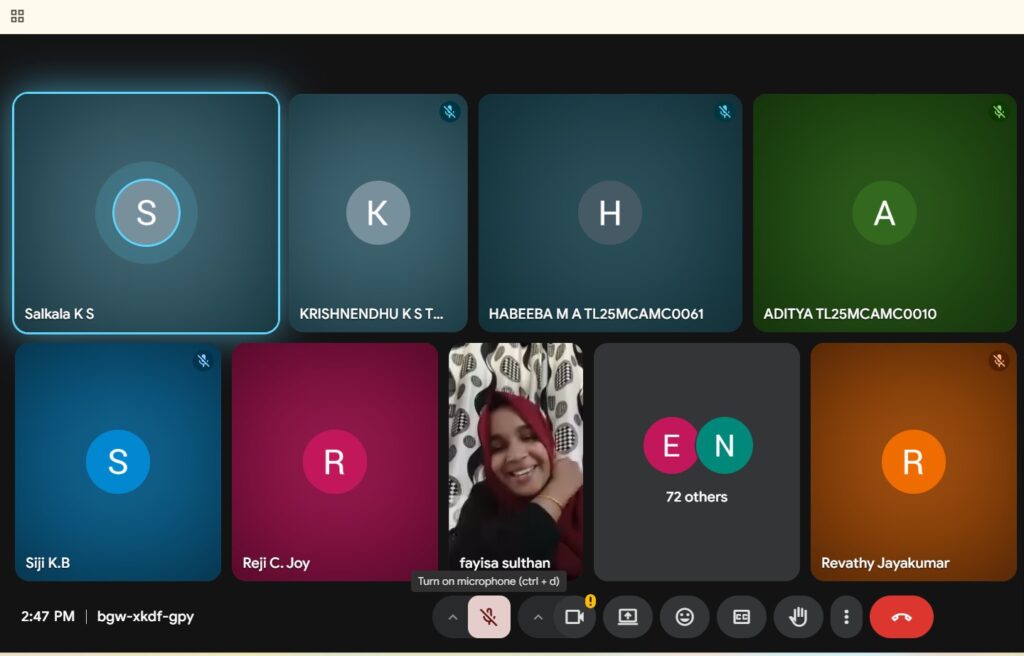Click muted mic icon on ADITYA tile
The height and width of the screenshot is (656, 1024).
point(998,112)
